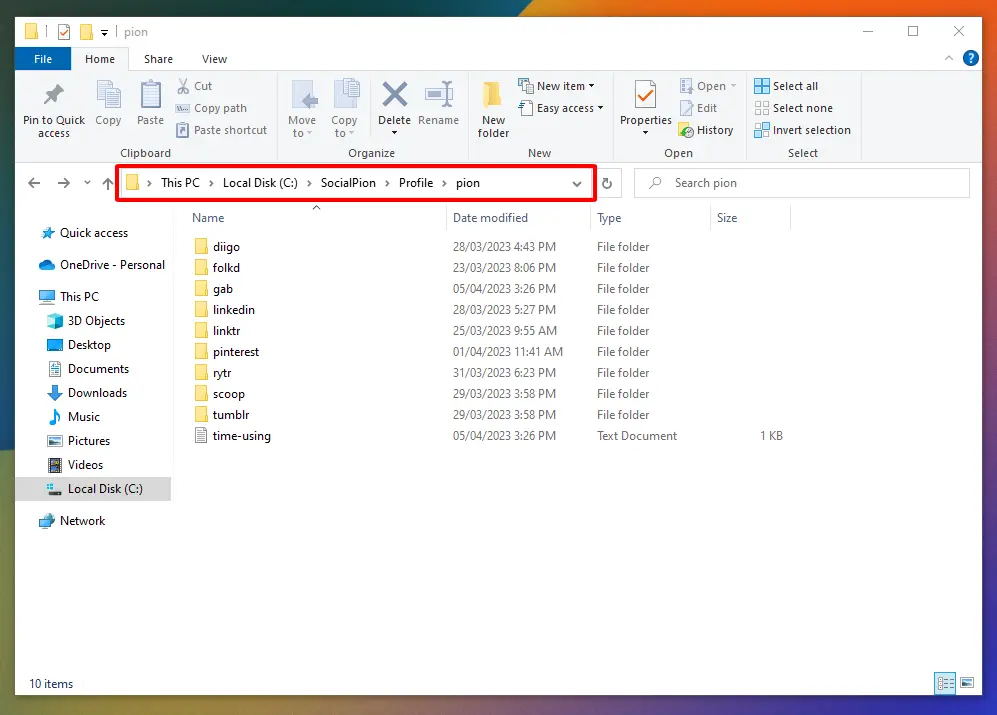Viewport: 997px width, 715px height.
Task: Sort by Size column header
Action: 750,218
